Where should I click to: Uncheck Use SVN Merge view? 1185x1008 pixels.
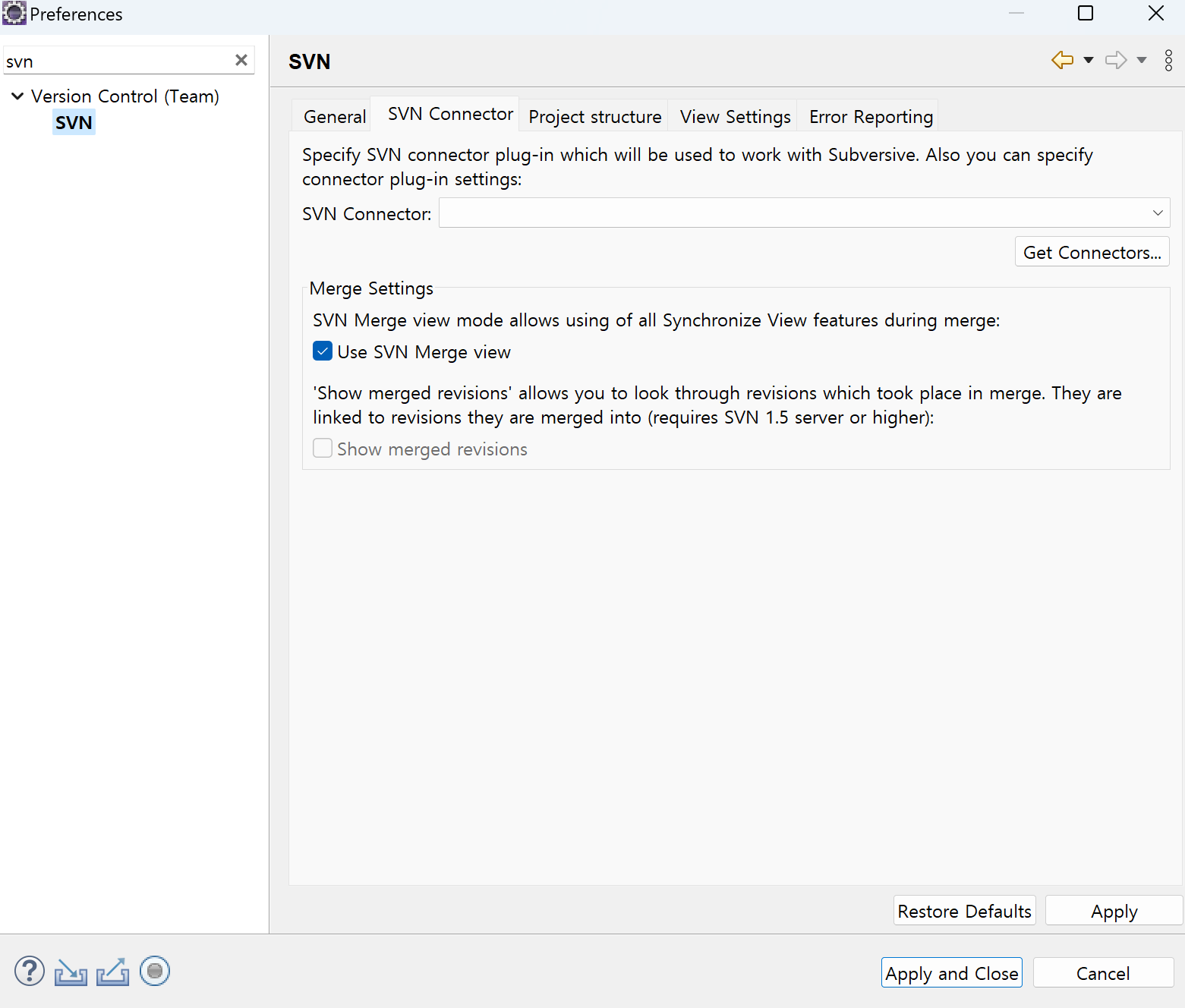coord(323,351)
